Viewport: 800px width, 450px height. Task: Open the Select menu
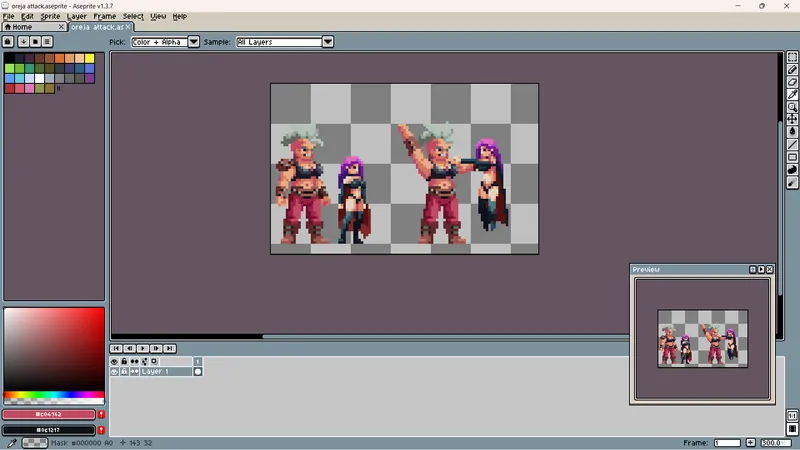(x=133, y=16)
